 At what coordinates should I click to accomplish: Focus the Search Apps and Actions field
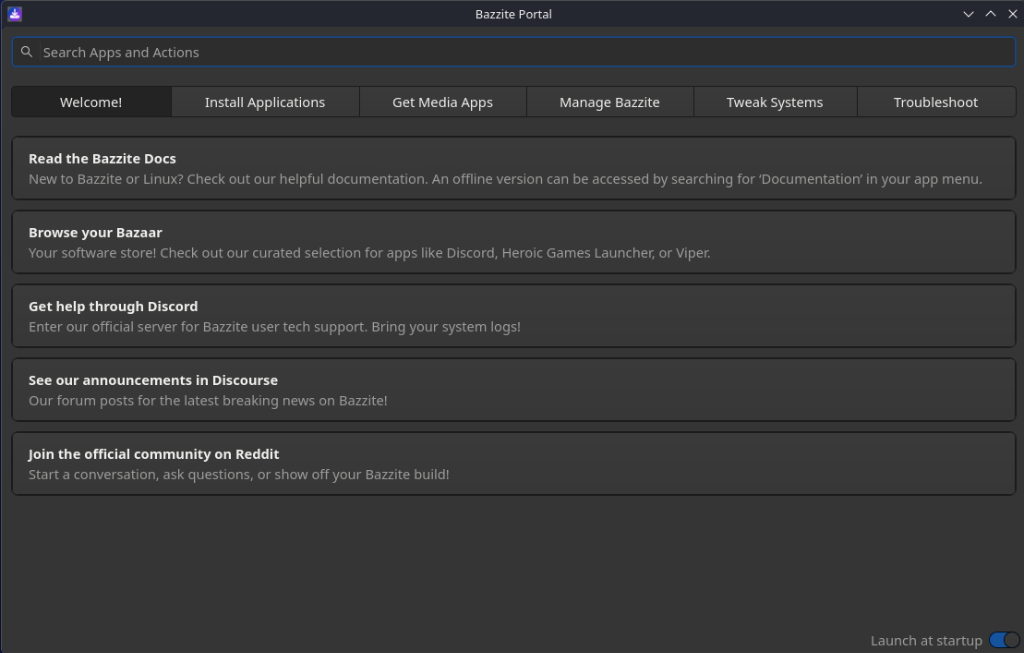tap(513, 52)
